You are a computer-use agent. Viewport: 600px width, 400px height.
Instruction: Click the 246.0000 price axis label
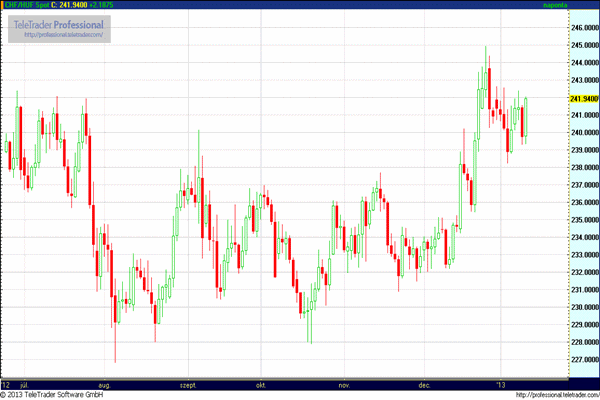pyautogui.click(x=583, y=28)
